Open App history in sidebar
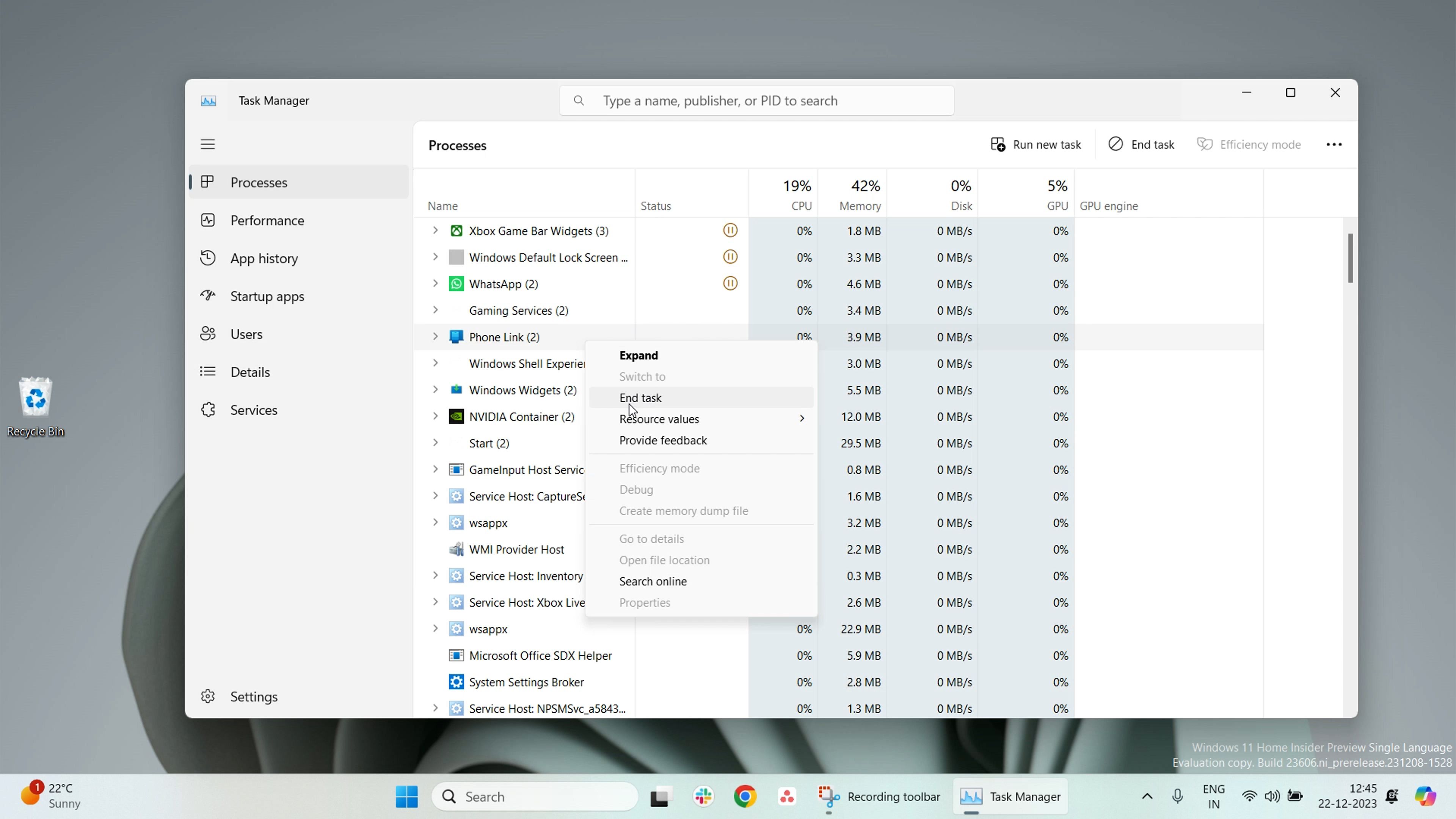This screenshot has width=1456, height=819. (264, 258)
